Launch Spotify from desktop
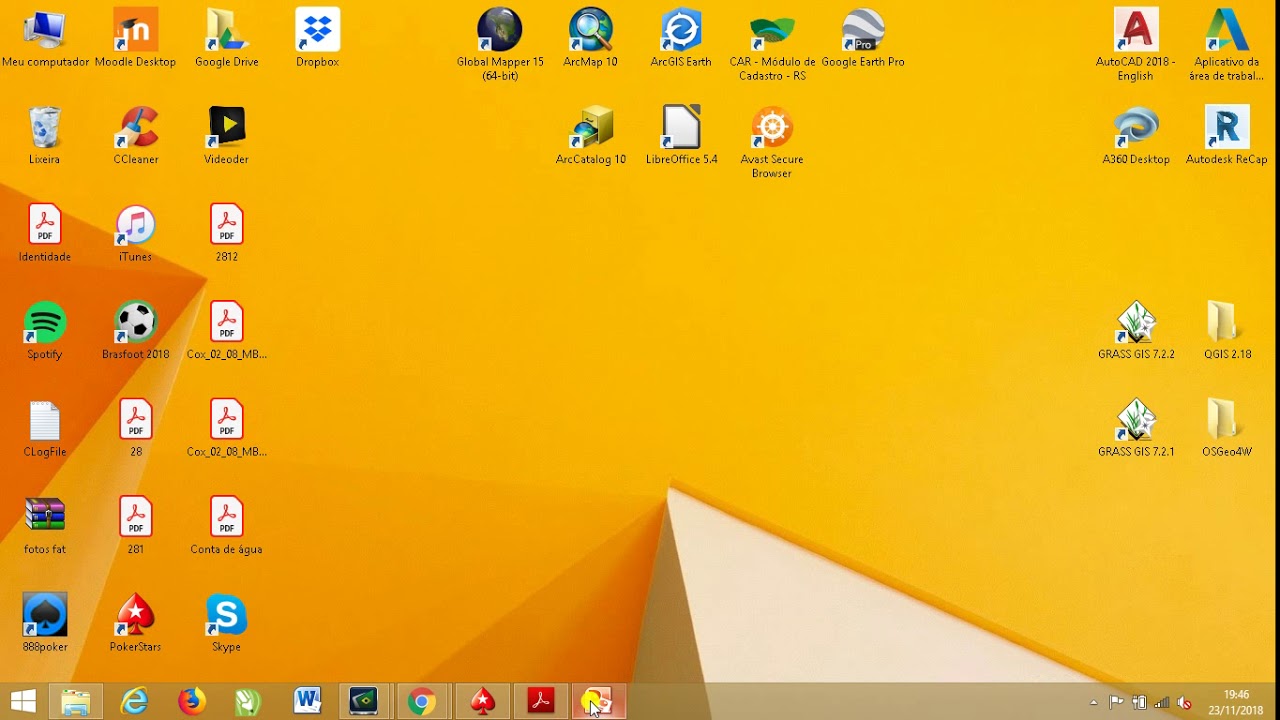The height and width of the screenshot is (720, 1280). tap(45, 330)
